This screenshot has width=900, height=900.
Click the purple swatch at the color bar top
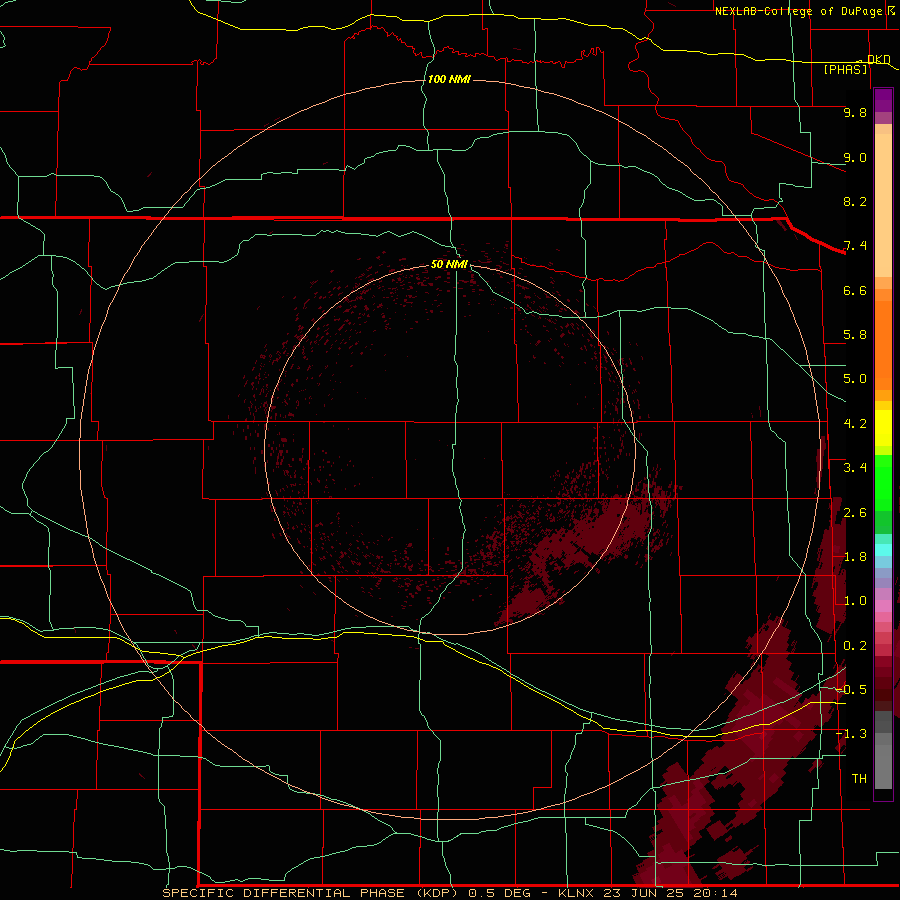(883, 100)
